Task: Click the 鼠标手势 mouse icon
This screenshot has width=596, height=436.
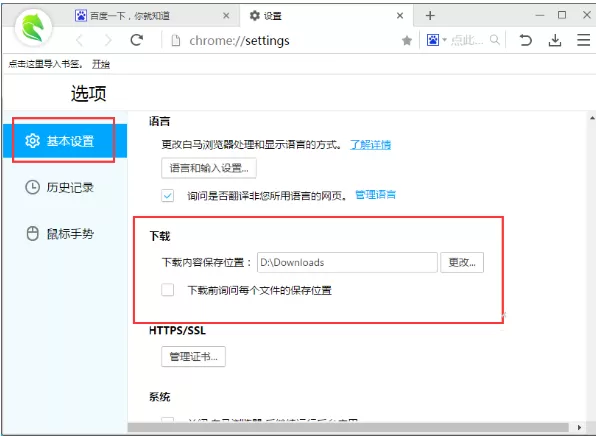Action: (32, 233)
